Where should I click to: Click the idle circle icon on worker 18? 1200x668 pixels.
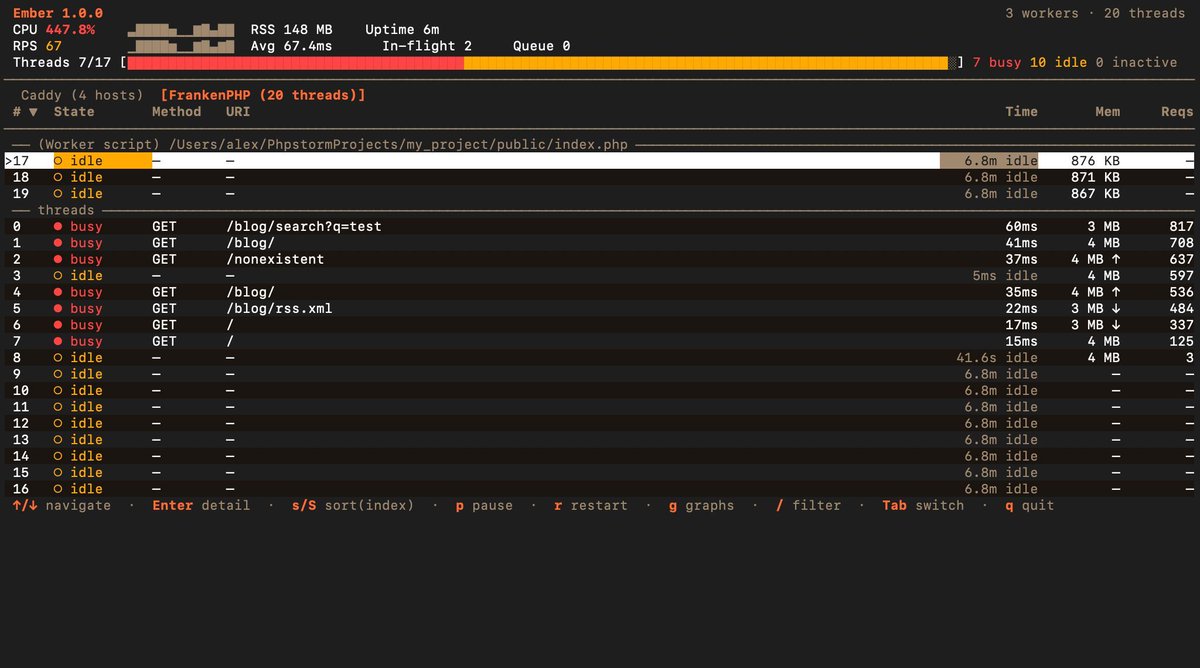click(58, 177)
